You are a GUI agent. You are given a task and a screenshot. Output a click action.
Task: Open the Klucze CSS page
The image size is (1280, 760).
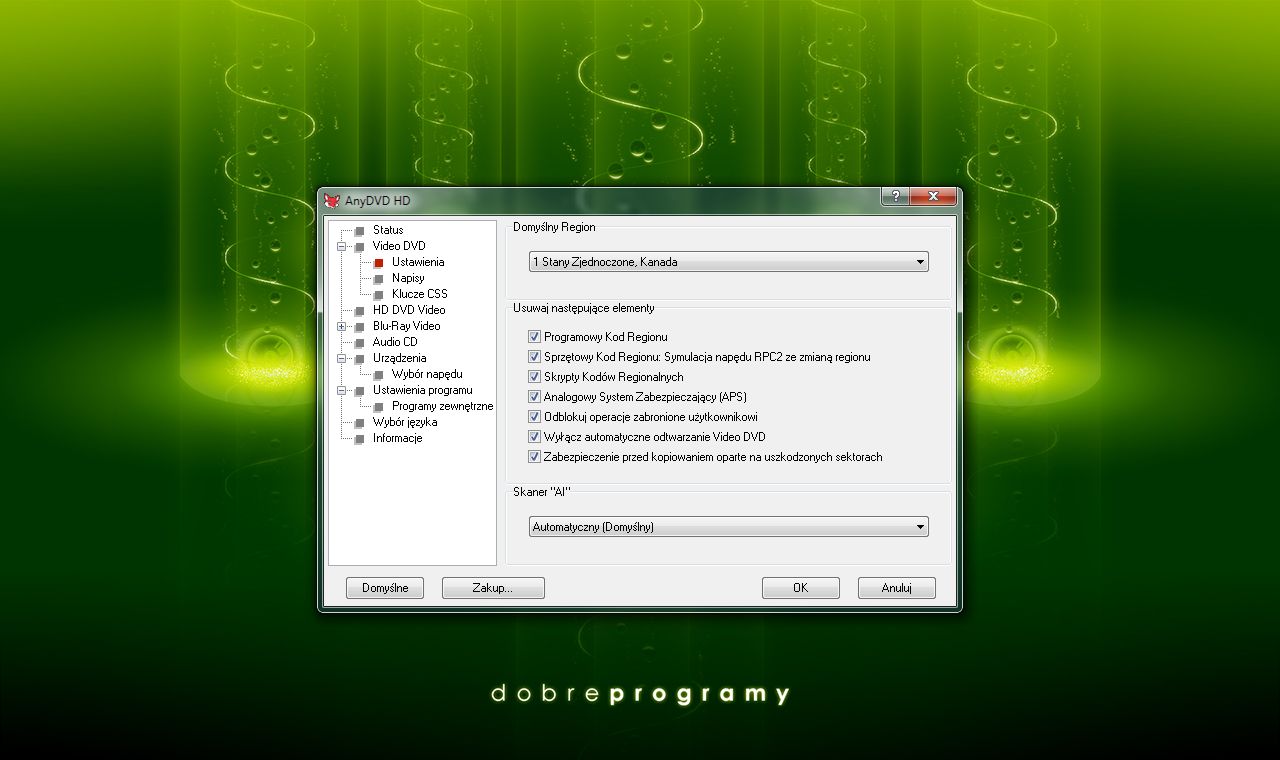coord(420,294)
